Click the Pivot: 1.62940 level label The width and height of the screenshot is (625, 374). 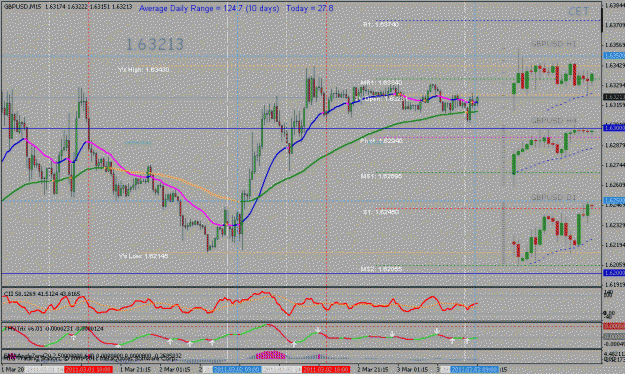381,141
